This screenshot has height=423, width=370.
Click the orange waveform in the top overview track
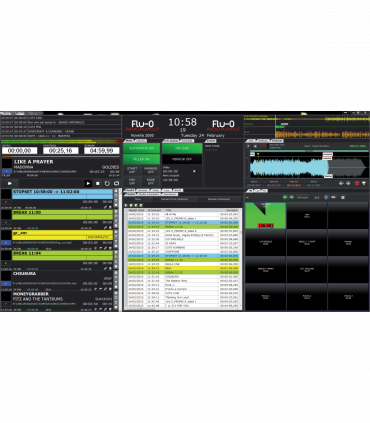[x=322, y=135]
